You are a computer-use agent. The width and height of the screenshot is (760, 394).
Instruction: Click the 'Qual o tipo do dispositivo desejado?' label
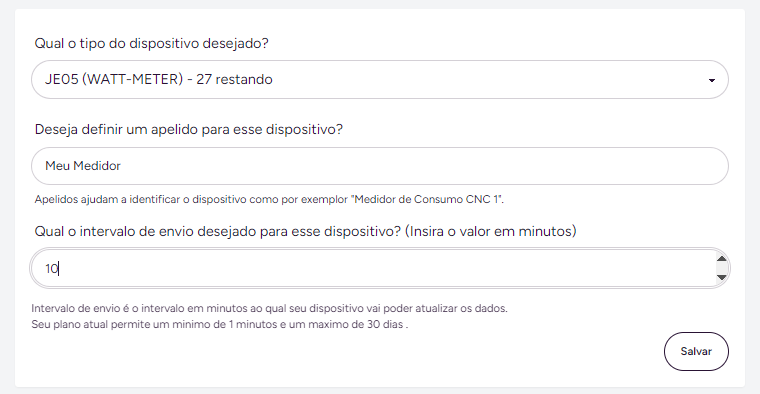[151, 44]
